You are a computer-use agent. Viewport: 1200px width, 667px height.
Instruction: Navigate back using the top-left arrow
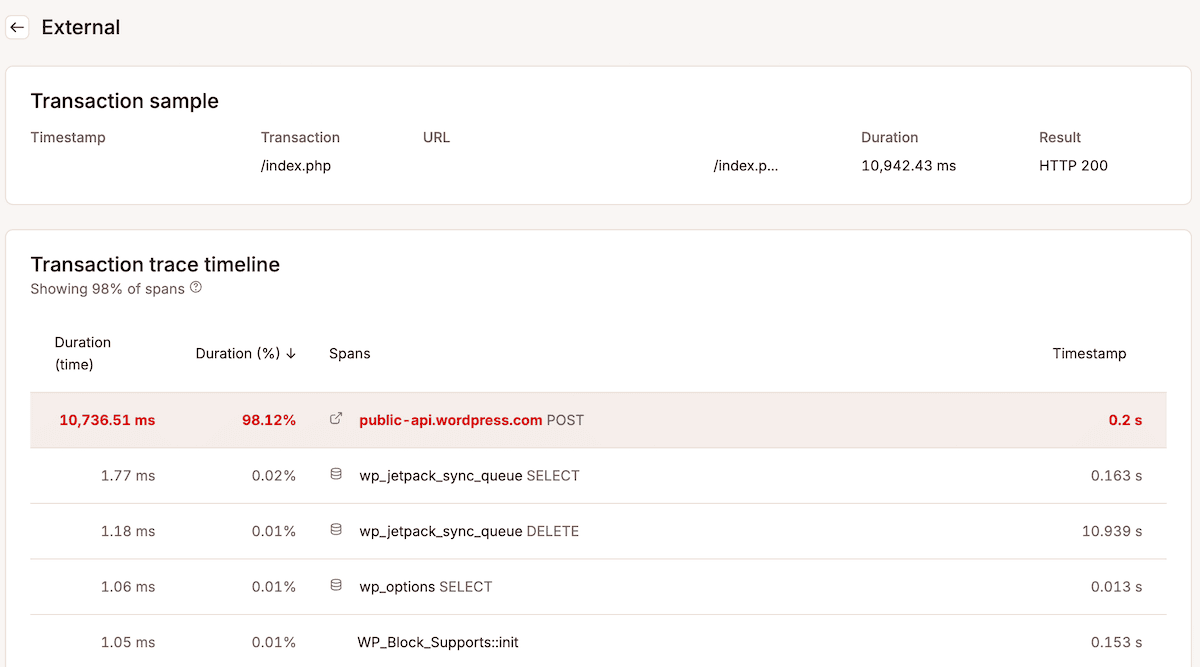coord(17,27)
